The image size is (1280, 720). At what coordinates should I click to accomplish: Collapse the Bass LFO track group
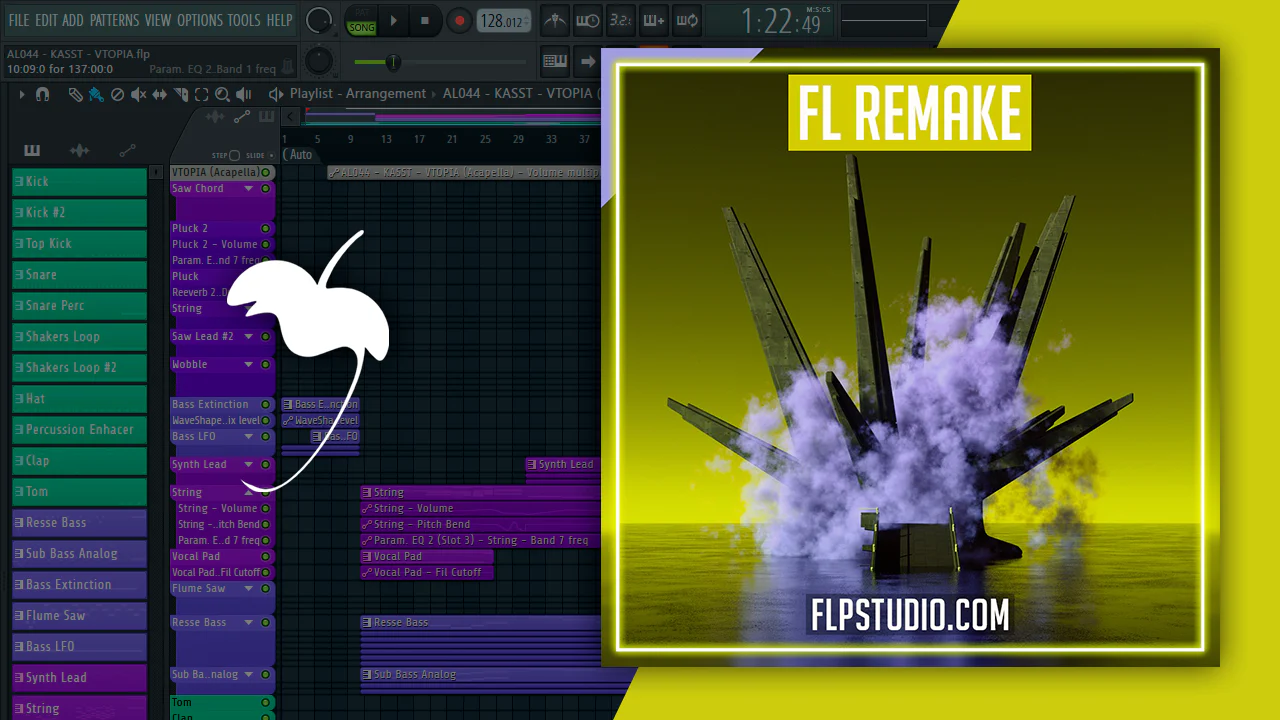pyautogui.click(x=249, y=436)
